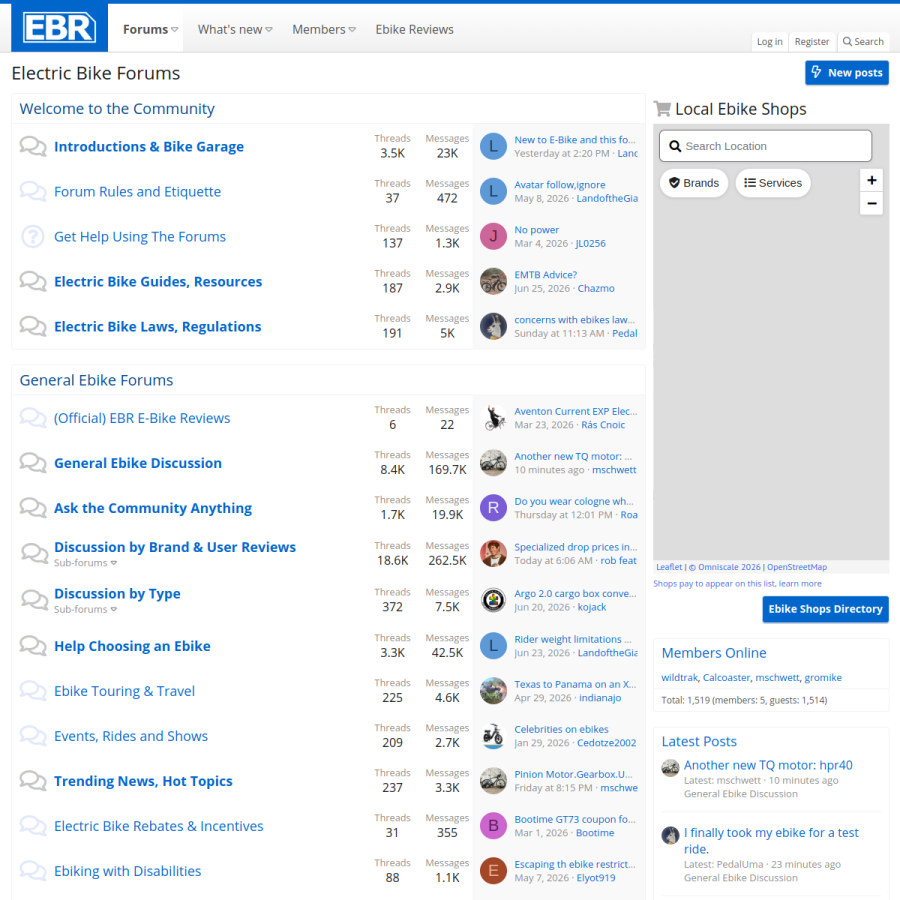Open Members Online heading link

(x=713, y=653)
